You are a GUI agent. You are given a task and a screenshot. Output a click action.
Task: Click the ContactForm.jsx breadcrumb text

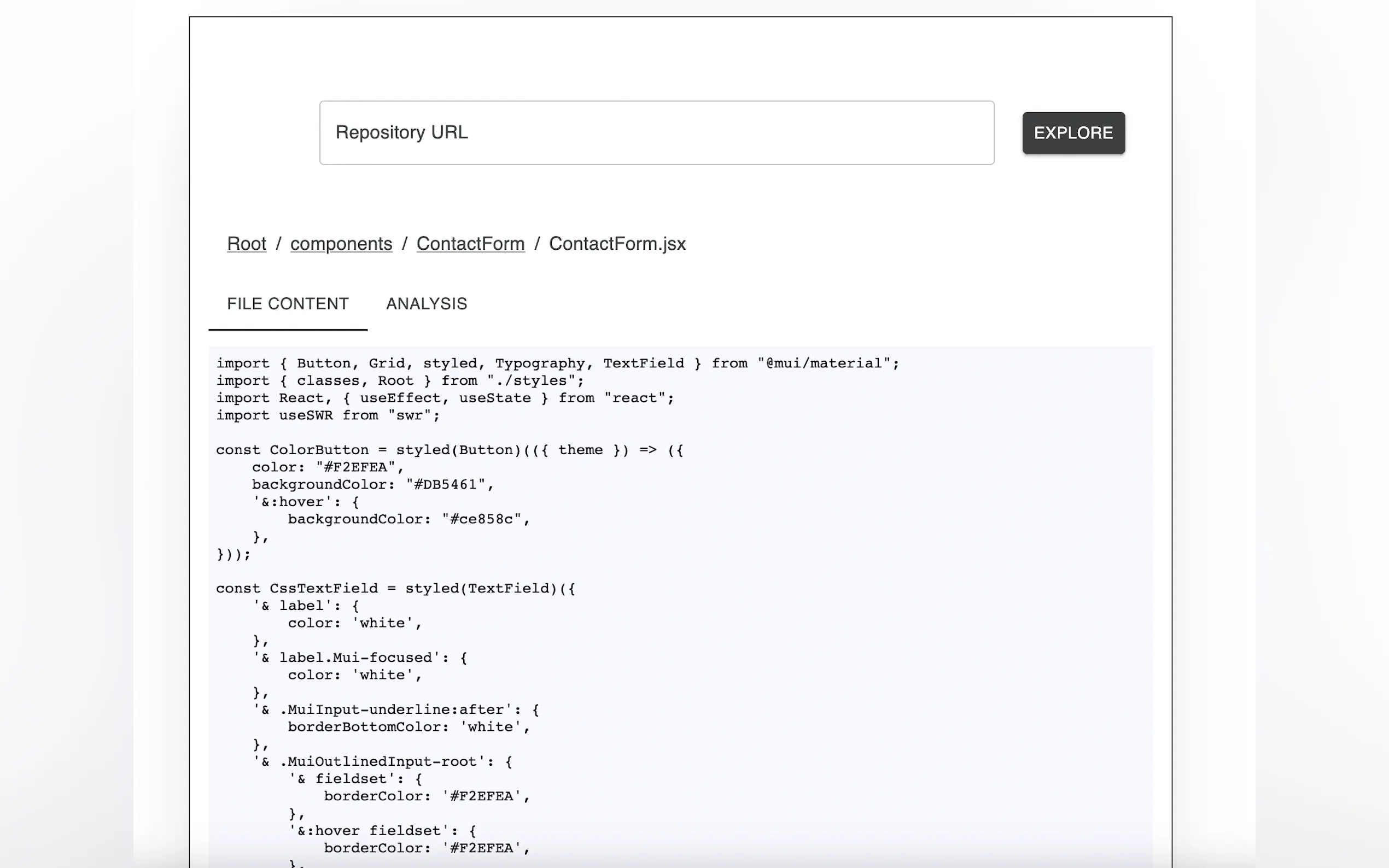pyautogui.click(x=617, y=243)
